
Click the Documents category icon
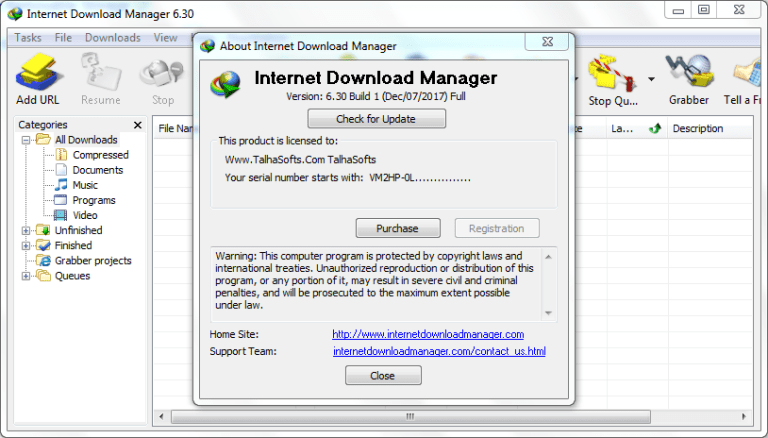click(61, 170)
